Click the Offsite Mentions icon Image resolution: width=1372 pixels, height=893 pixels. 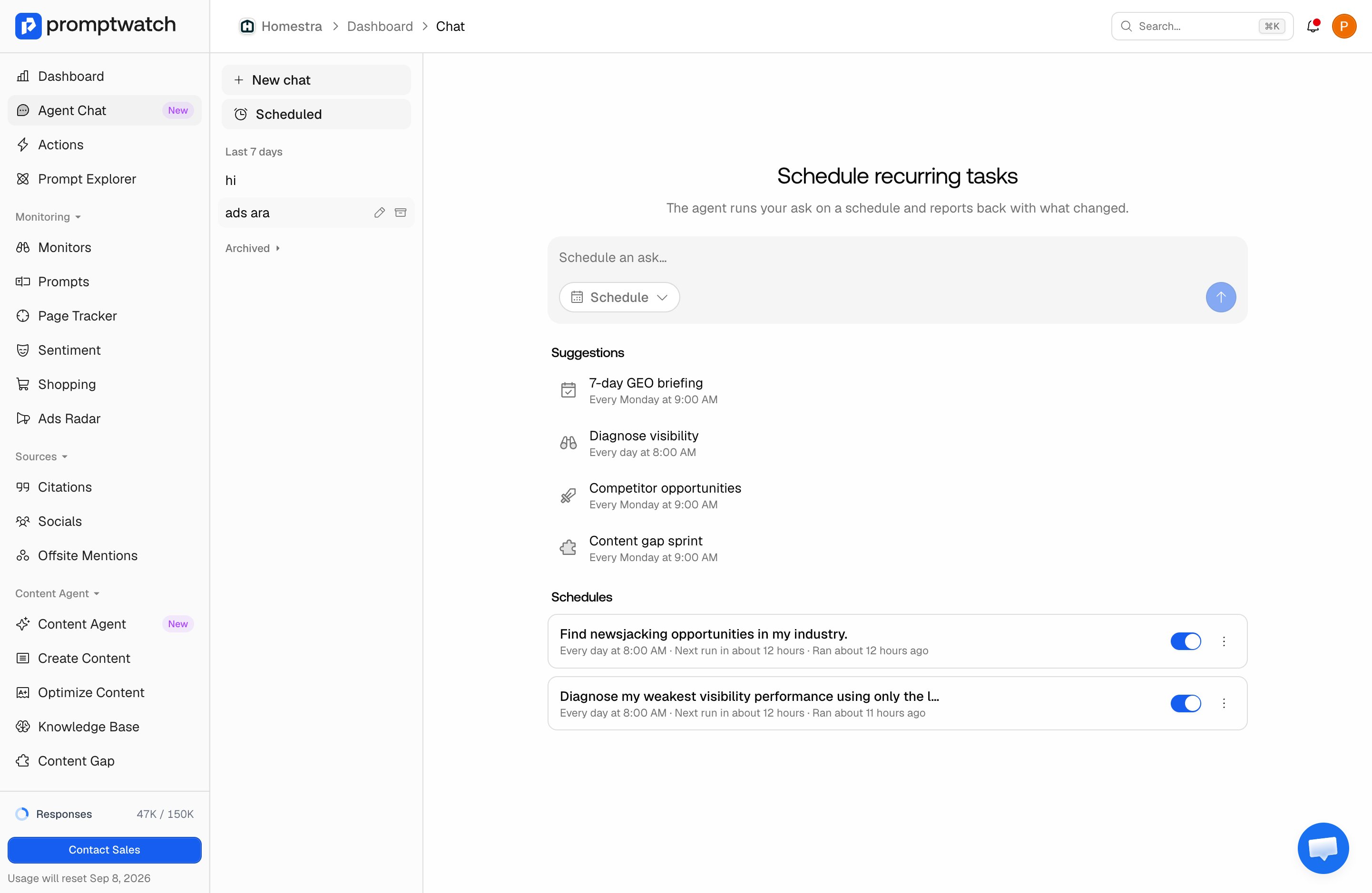coord(23,555)
